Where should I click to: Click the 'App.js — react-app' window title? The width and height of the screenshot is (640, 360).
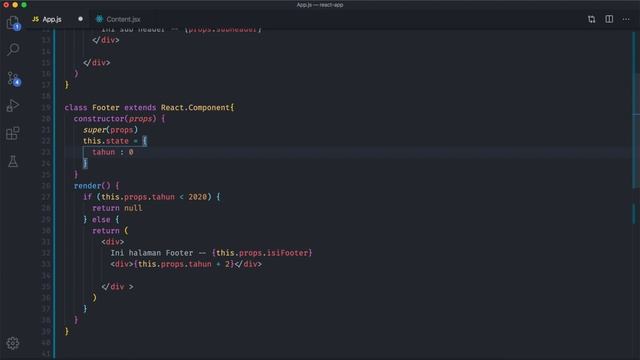320,5
